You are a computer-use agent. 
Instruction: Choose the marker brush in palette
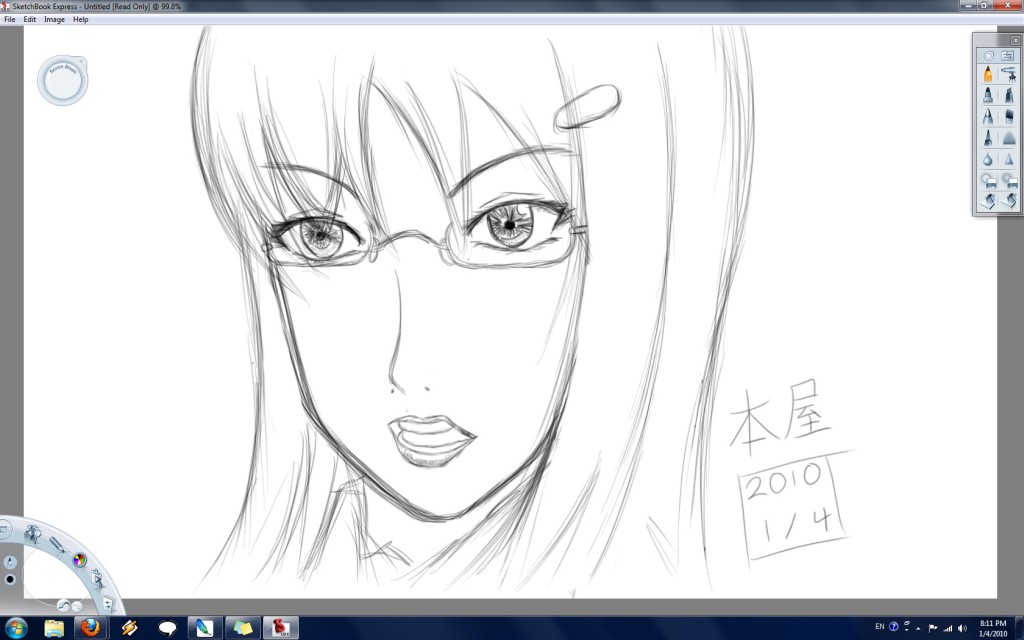click(x=988, y=96)
